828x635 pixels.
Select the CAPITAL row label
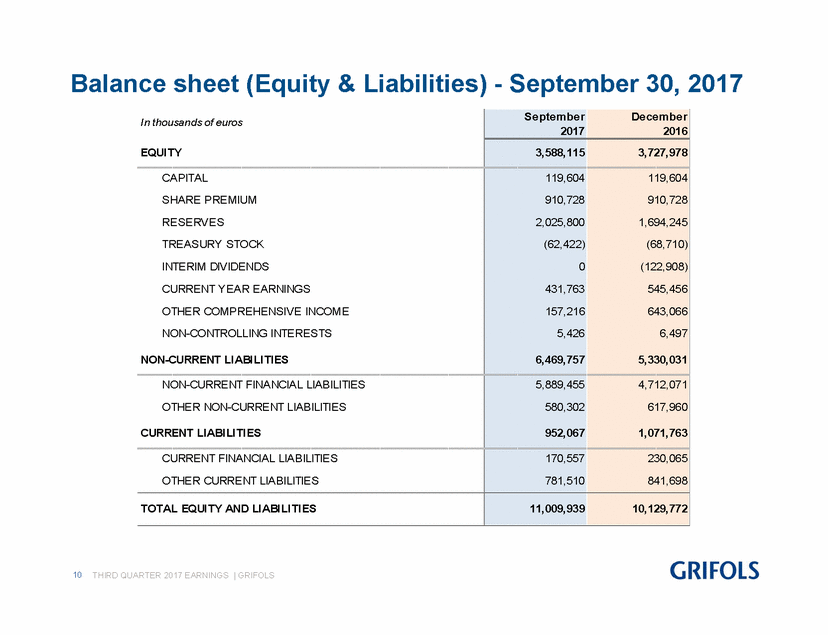click(185, 178)
